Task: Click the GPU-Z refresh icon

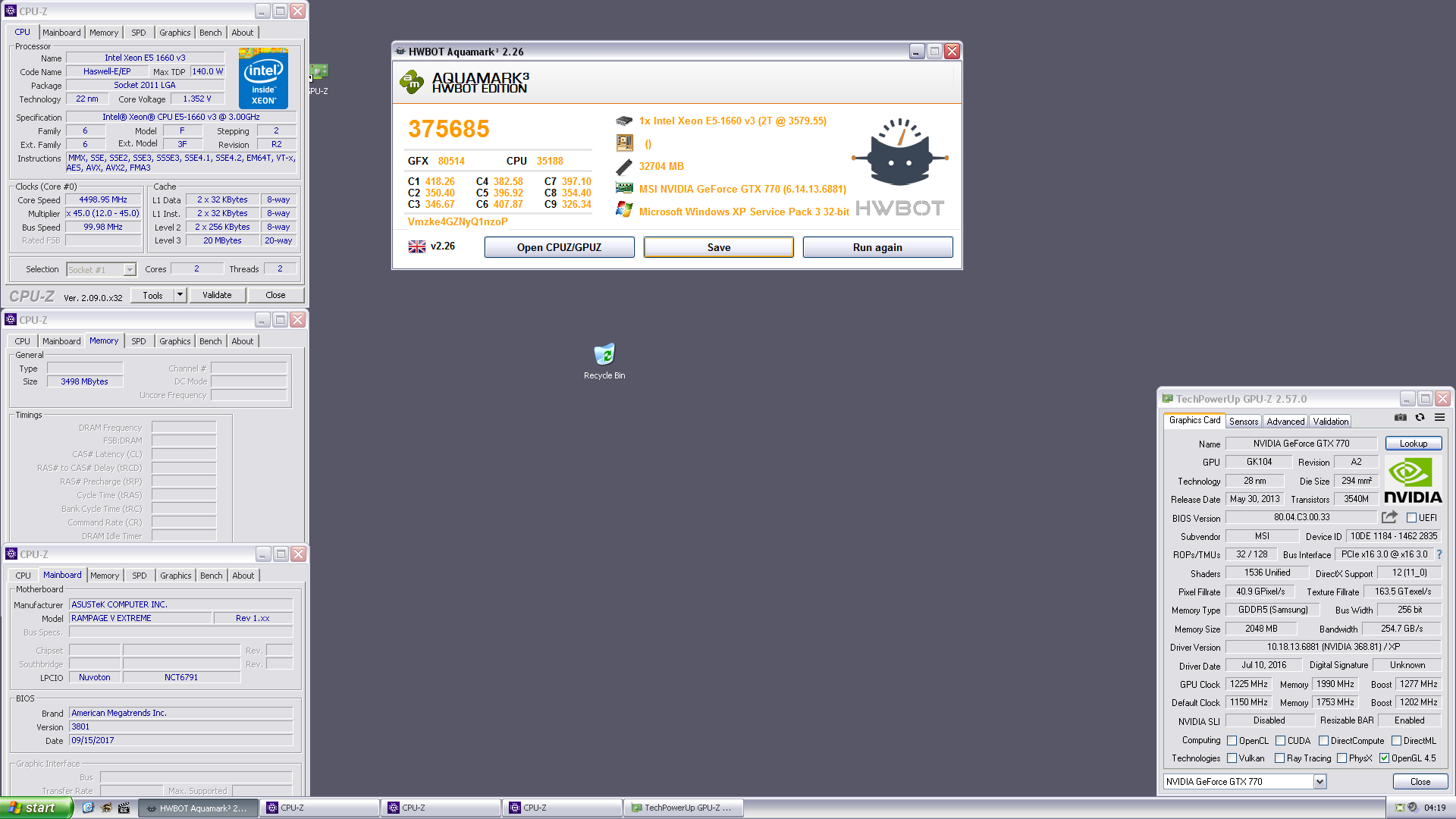Action: pos(1420,417)
